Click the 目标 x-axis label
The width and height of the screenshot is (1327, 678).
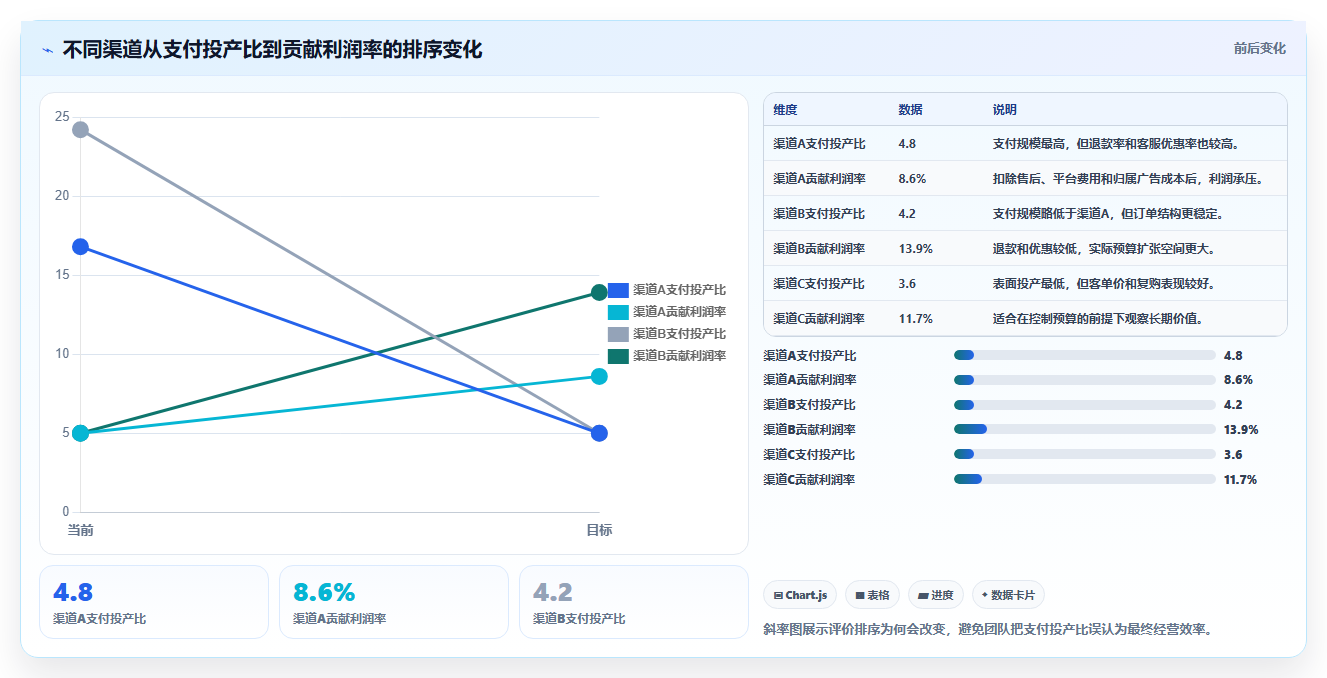599,530
